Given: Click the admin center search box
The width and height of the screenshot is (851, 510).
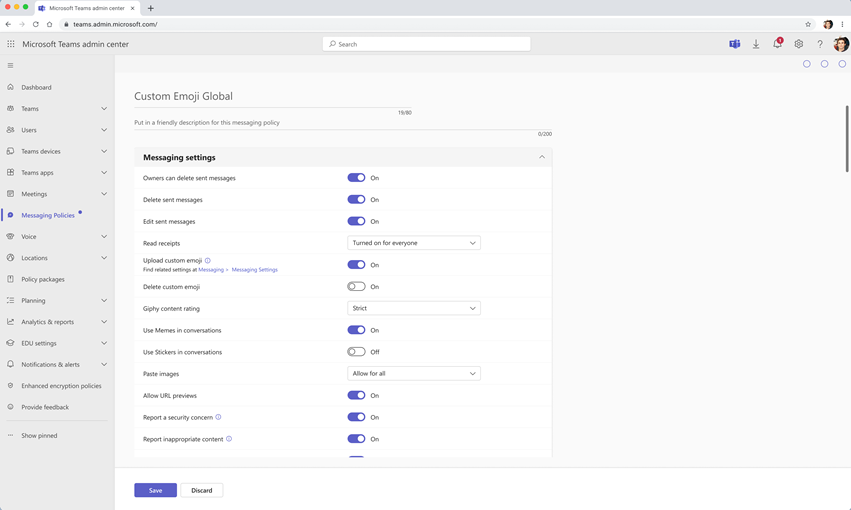Looking at the screenshot, I should click(427, 44).
